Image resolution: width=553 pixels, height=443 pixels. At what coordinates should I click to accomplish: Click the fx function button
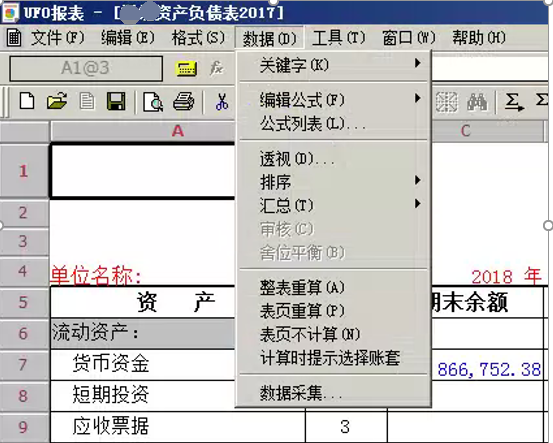pos(216,68)
